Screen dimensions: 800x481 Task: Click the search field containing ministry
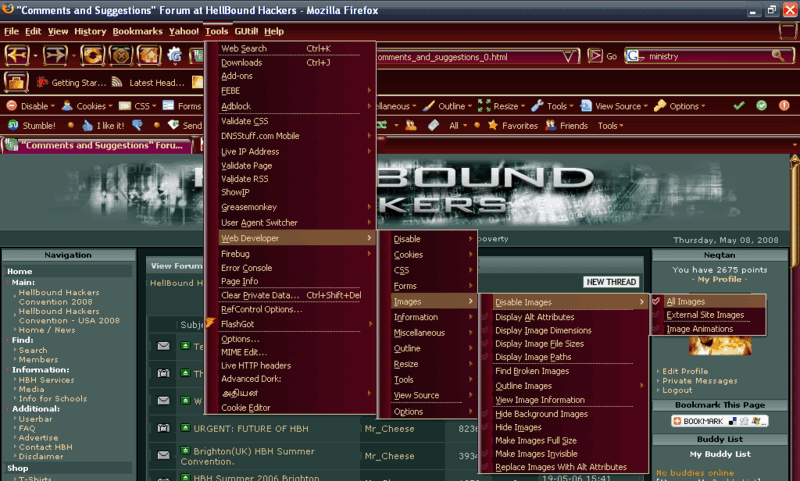pyautogui.click(x=707, y=56)
